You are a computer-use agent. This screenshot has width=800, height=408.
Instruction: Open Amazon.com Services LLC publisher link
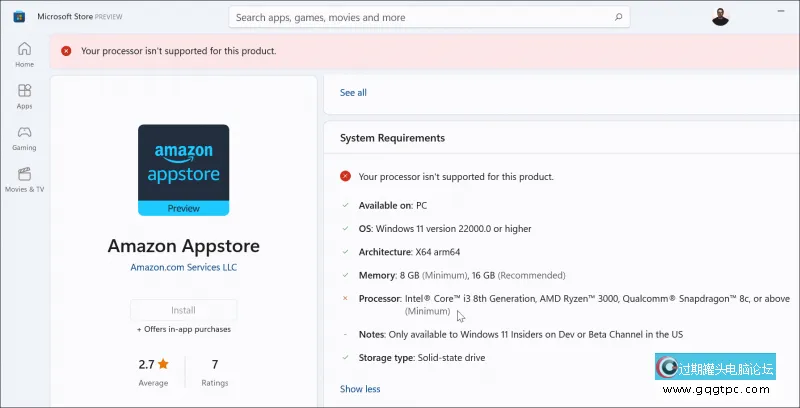183,268
